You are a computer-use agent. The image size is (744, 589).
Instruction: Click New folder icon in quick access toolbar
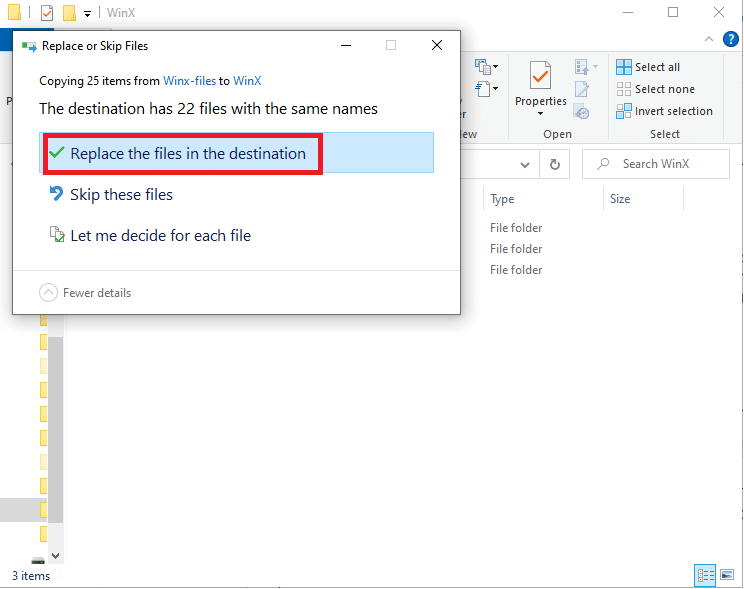click(70, 13)
